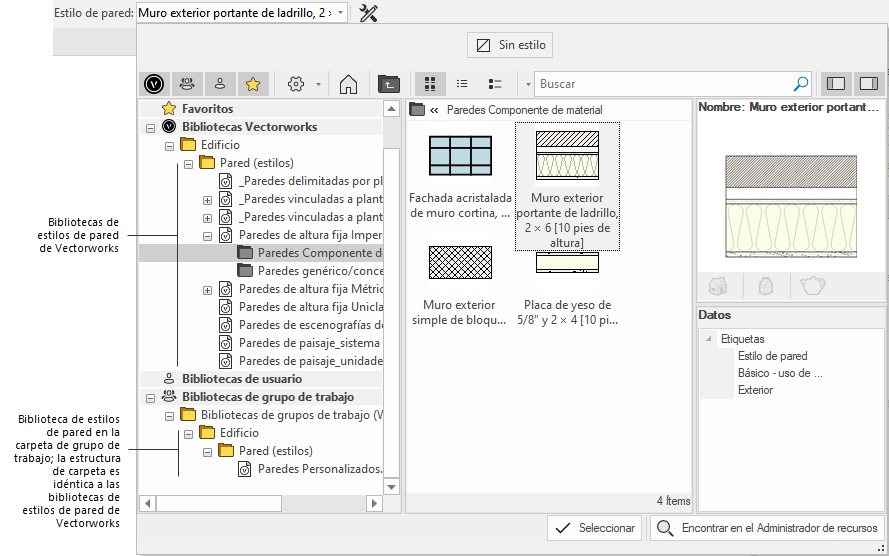Switch to list view

(462, 84)
